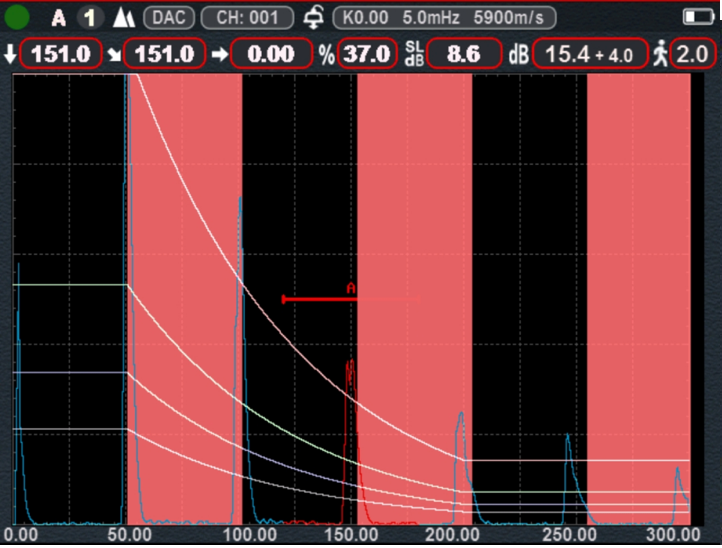Screen dimensions: 722x548
Task: Click the down-arrow depth icon
Action: tap(10, 54)
